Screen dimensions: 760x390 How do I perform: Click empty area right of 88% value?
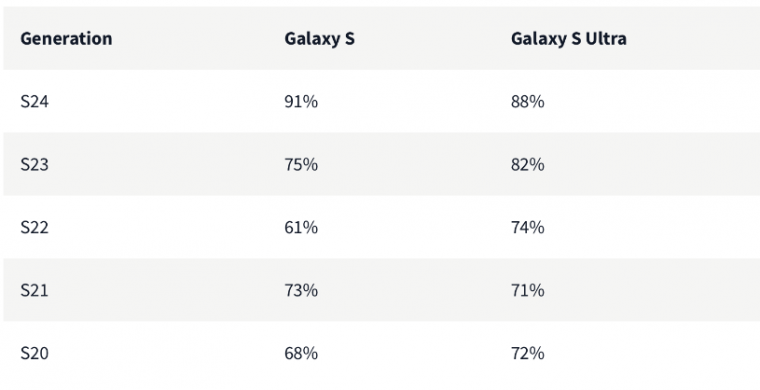pos(652,102)
